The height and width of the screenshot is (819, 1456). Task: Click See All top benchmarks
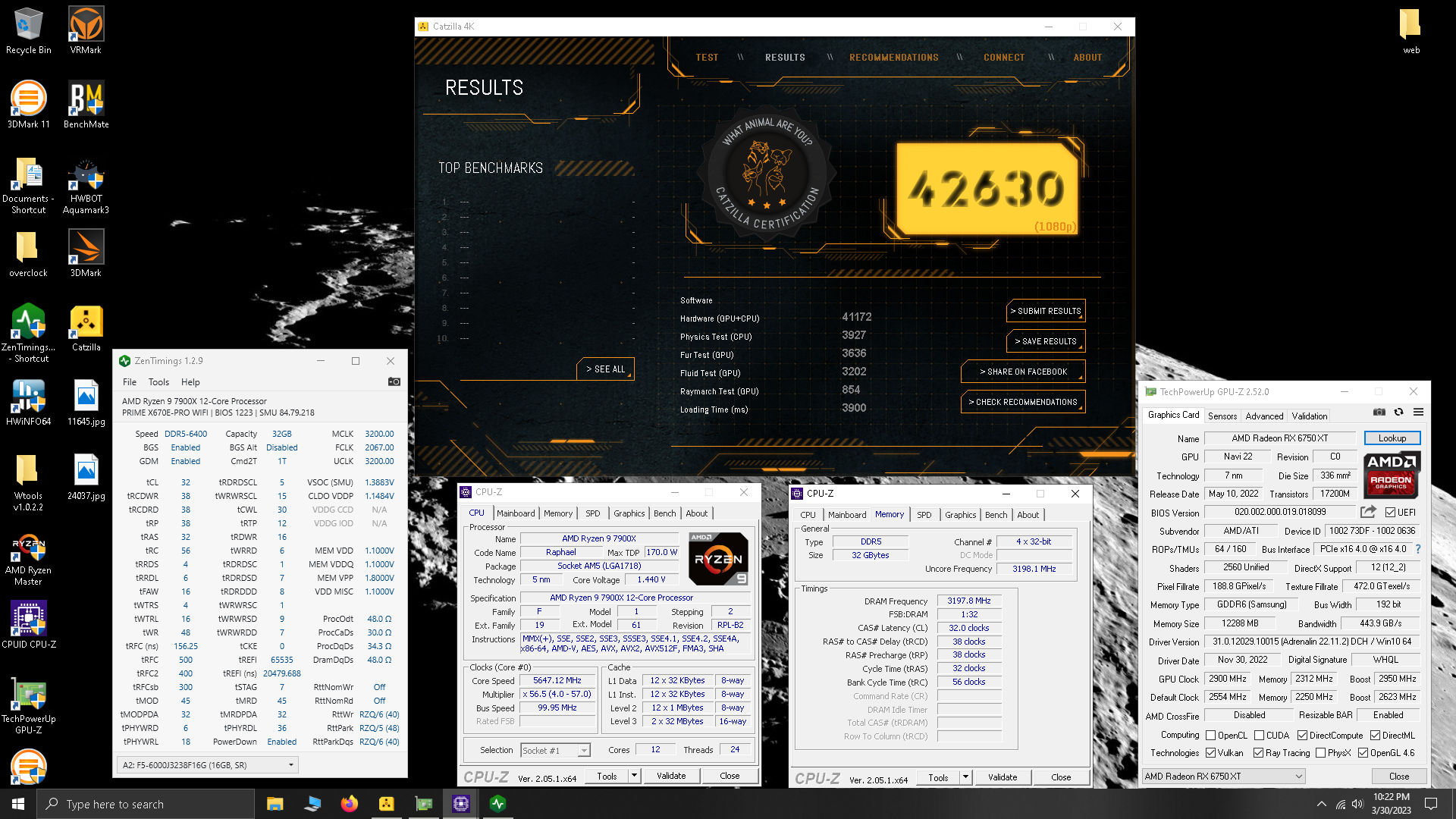click(x=605, y=369)
